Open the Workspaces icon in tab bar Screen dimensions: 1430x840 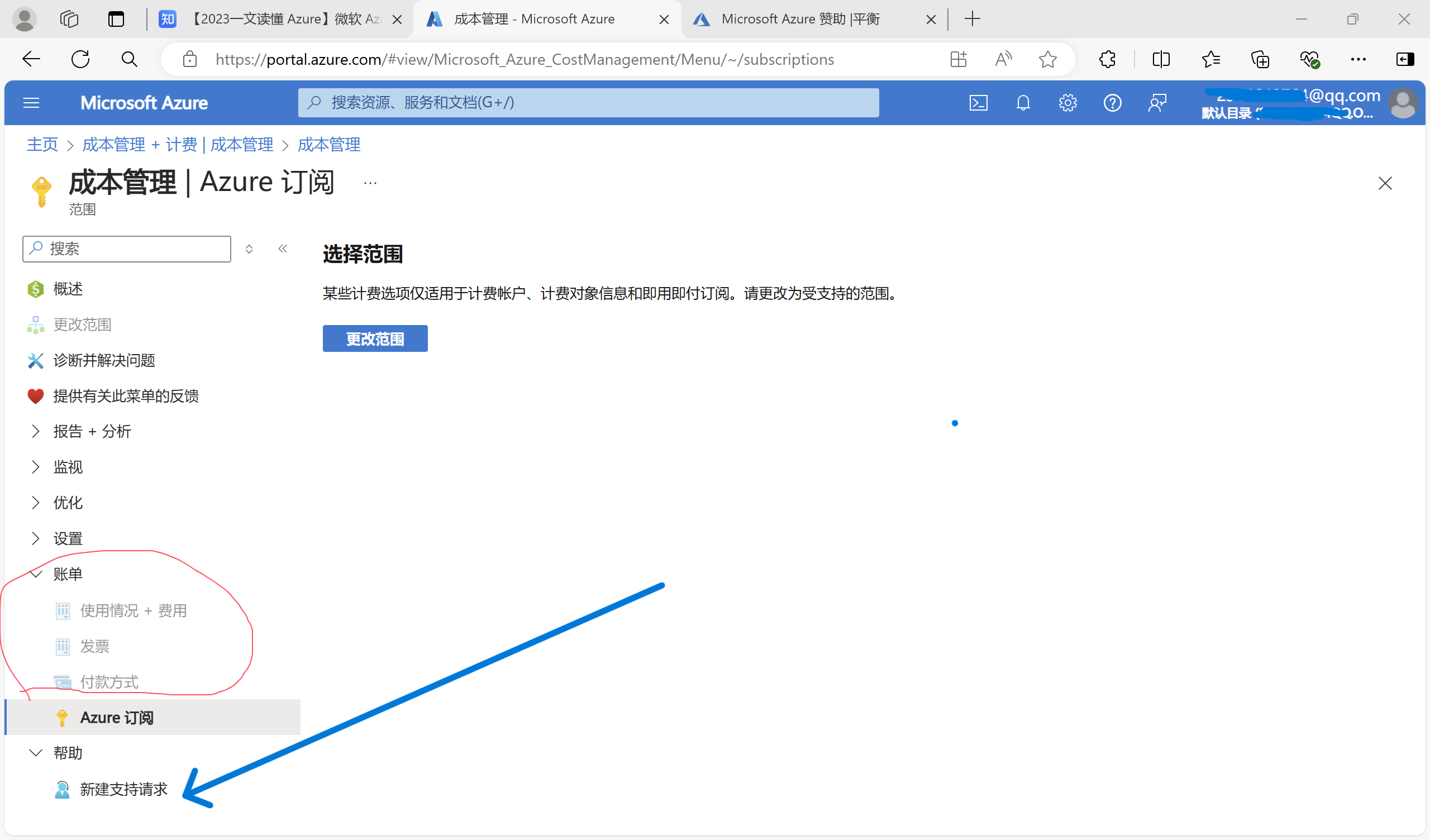point(69,20)
